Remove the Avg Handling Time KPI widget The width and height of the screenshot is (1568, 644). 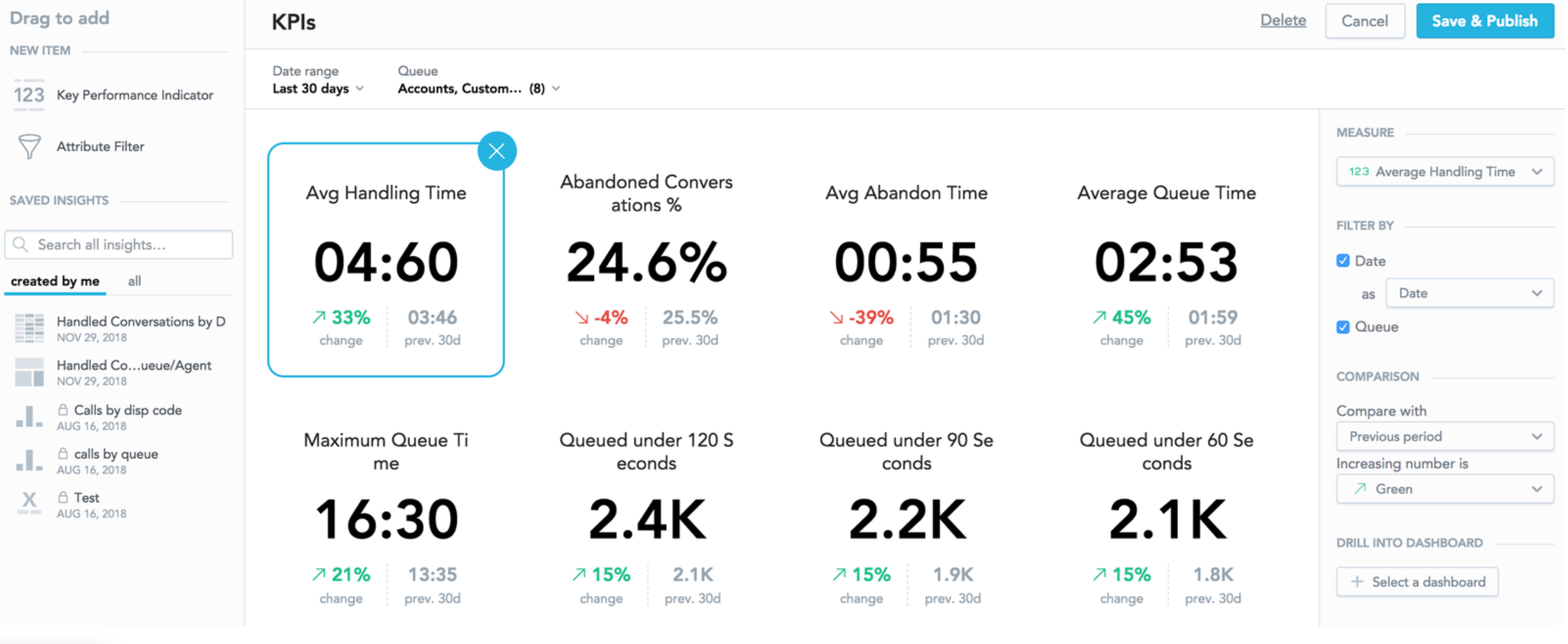(x=496, y=151)
